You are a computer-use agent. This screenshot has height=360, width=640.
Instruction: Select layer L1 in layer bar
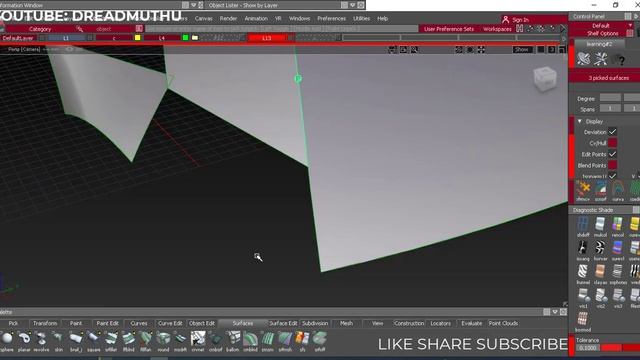pyautogui.click(x=66, y=38)
